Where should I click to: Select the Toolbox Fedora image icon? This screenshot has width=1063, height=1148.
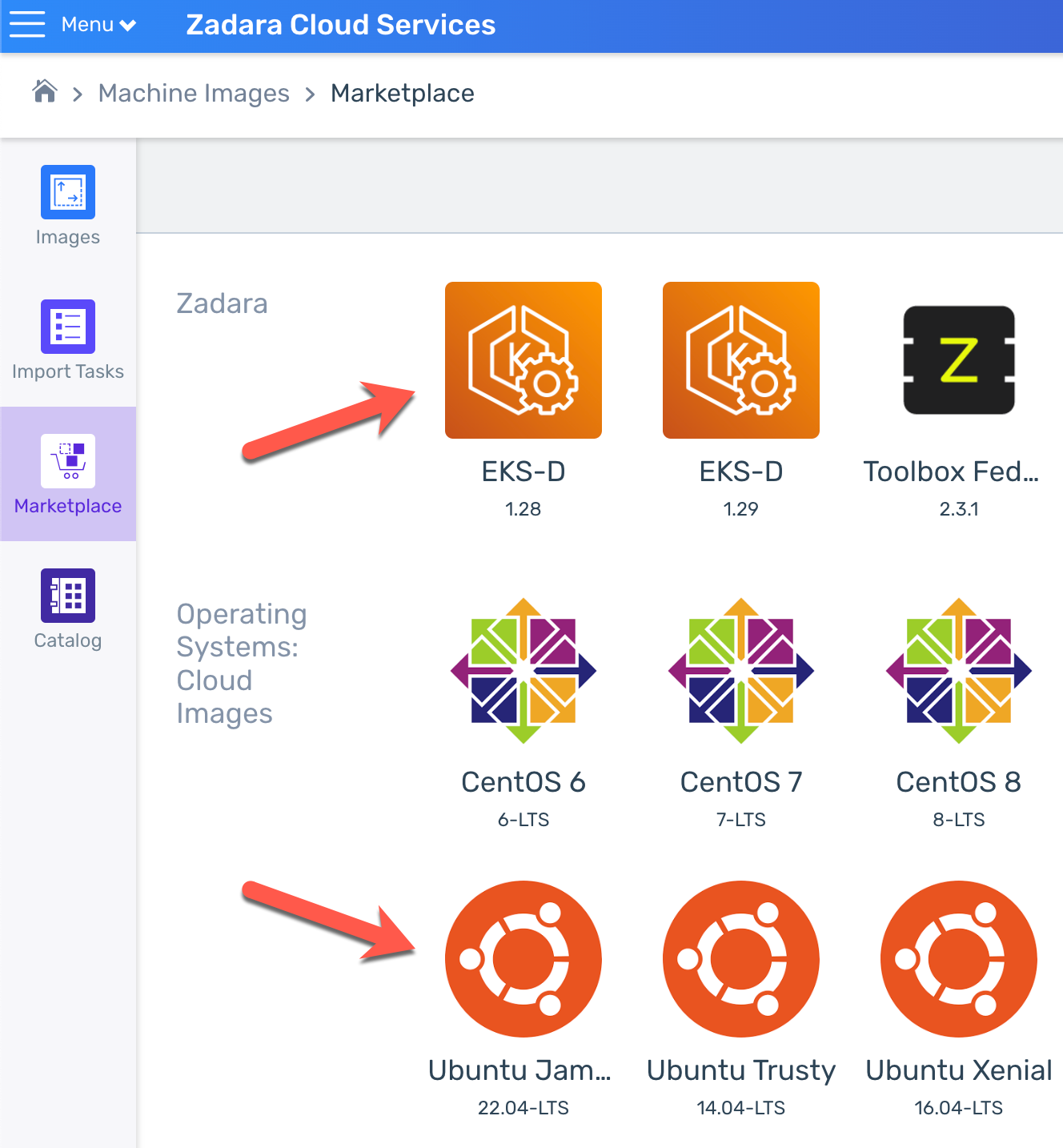tap(959, 360)
